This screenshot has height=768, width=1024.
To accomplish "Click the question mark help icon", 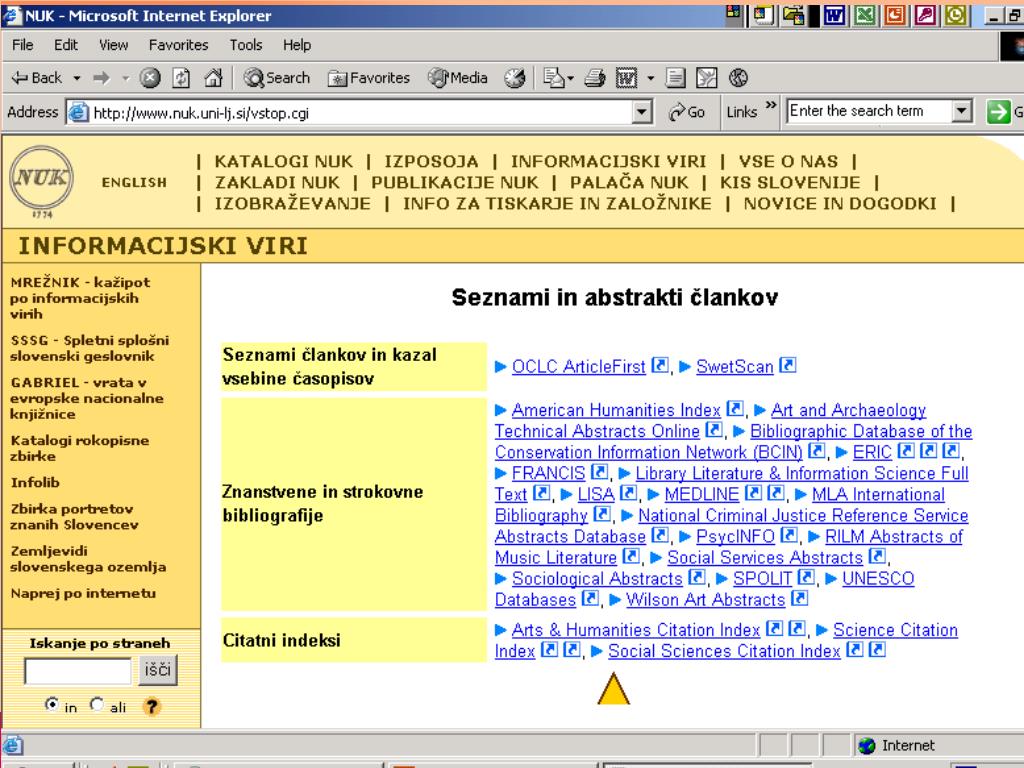I will click(152, 706).
